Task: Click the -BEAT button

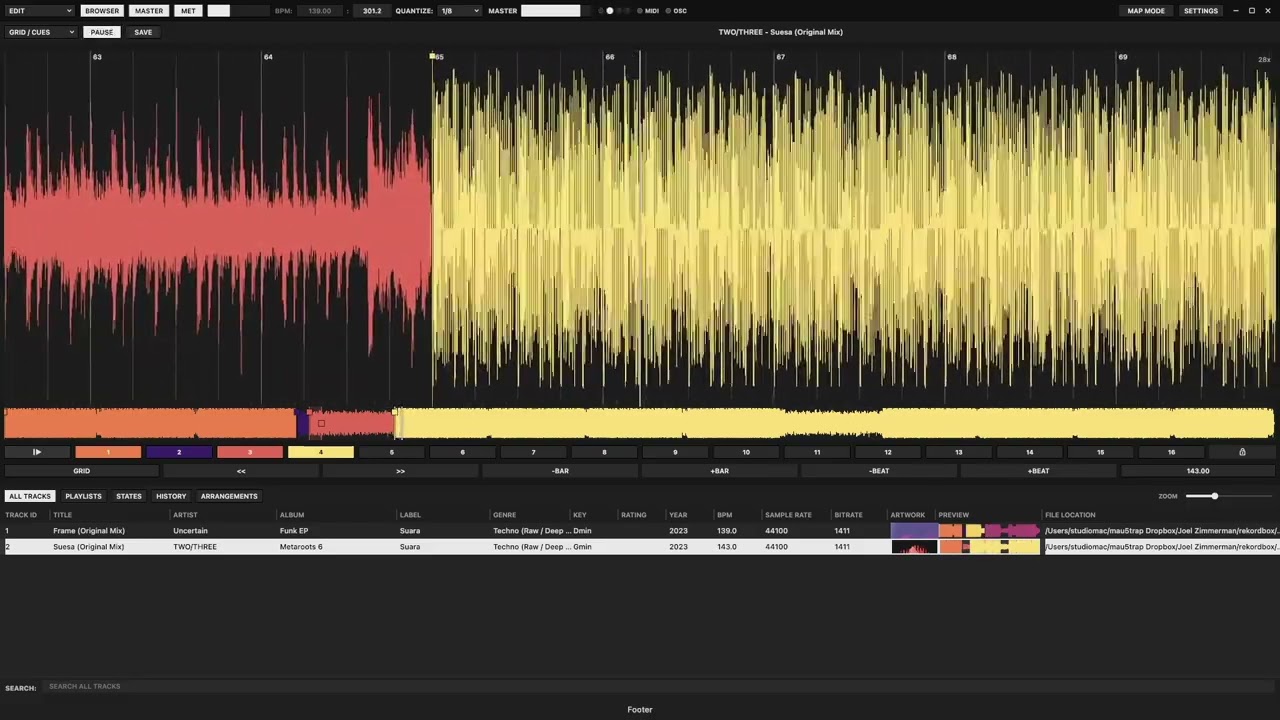Action: 879,471
